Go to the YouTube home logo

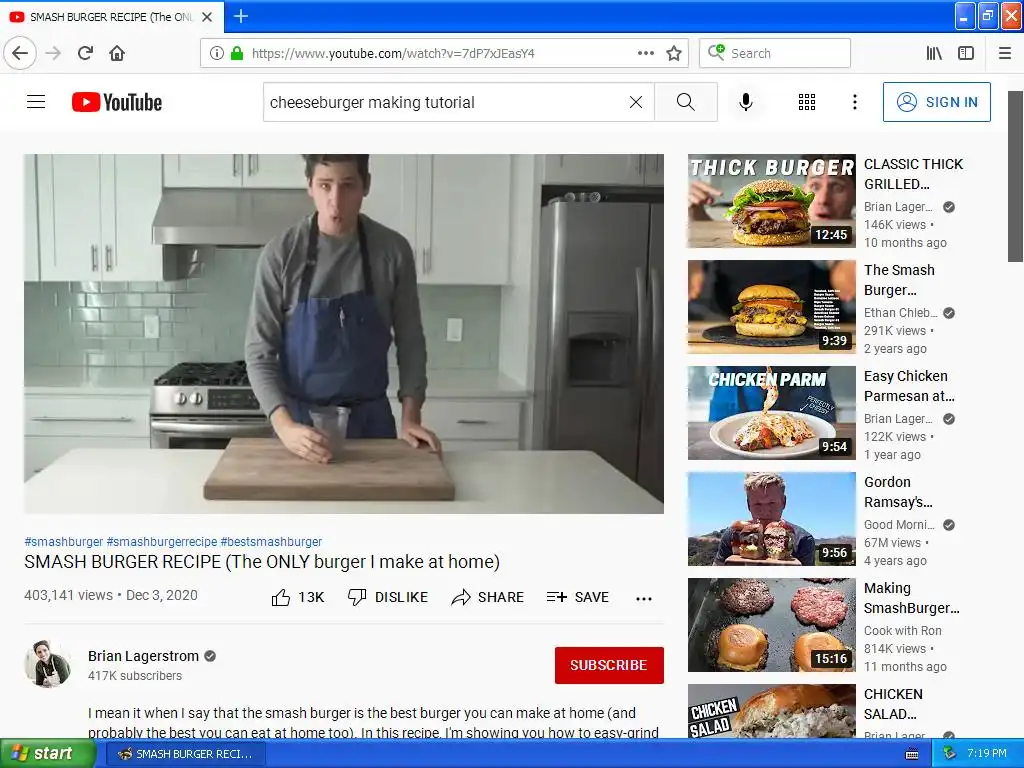(117, 102)
